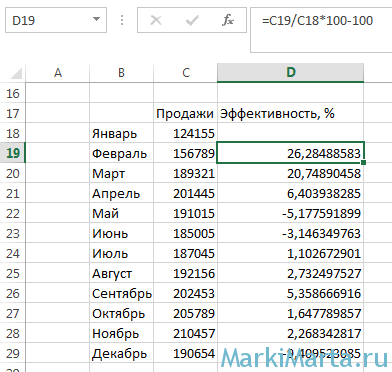
Task: Click the sales value 185005
Action: 185,233
